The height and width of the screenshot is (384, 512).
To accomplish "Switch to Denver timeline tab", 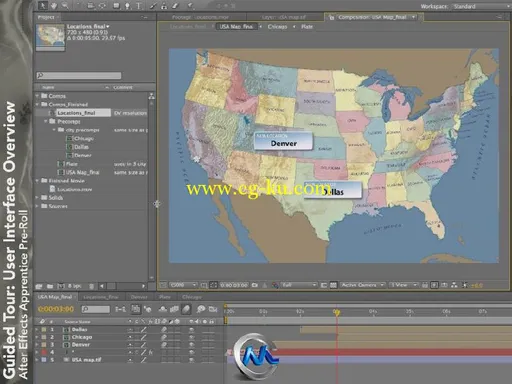I will click(x=139, y=297).
